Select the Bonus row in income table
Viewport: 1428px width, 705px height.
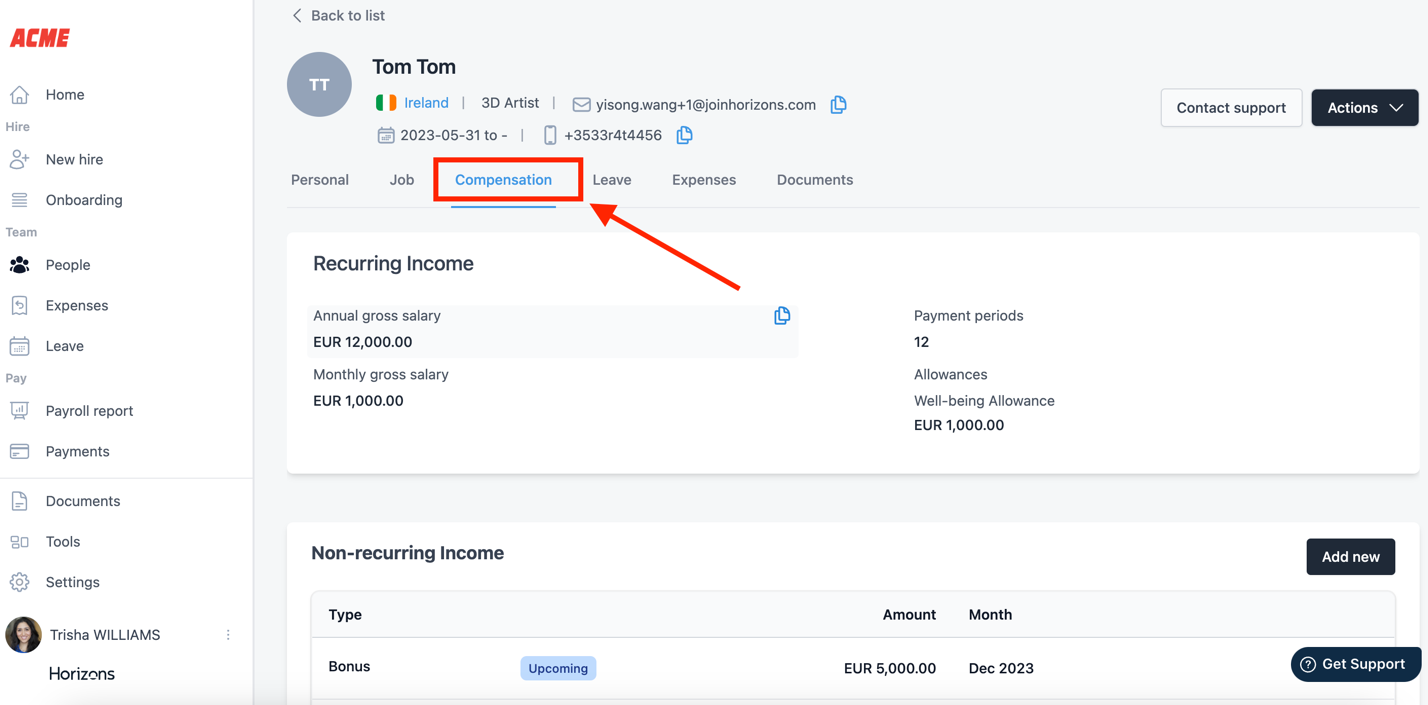click(350, 667)
